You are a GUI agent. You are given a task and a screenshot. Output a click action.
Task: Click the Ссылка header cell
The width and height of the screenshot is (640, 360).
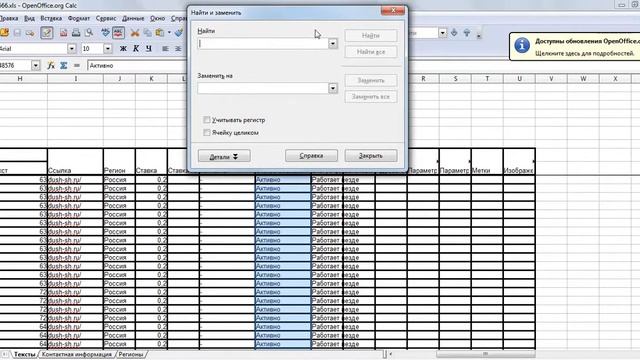(76, 162)
